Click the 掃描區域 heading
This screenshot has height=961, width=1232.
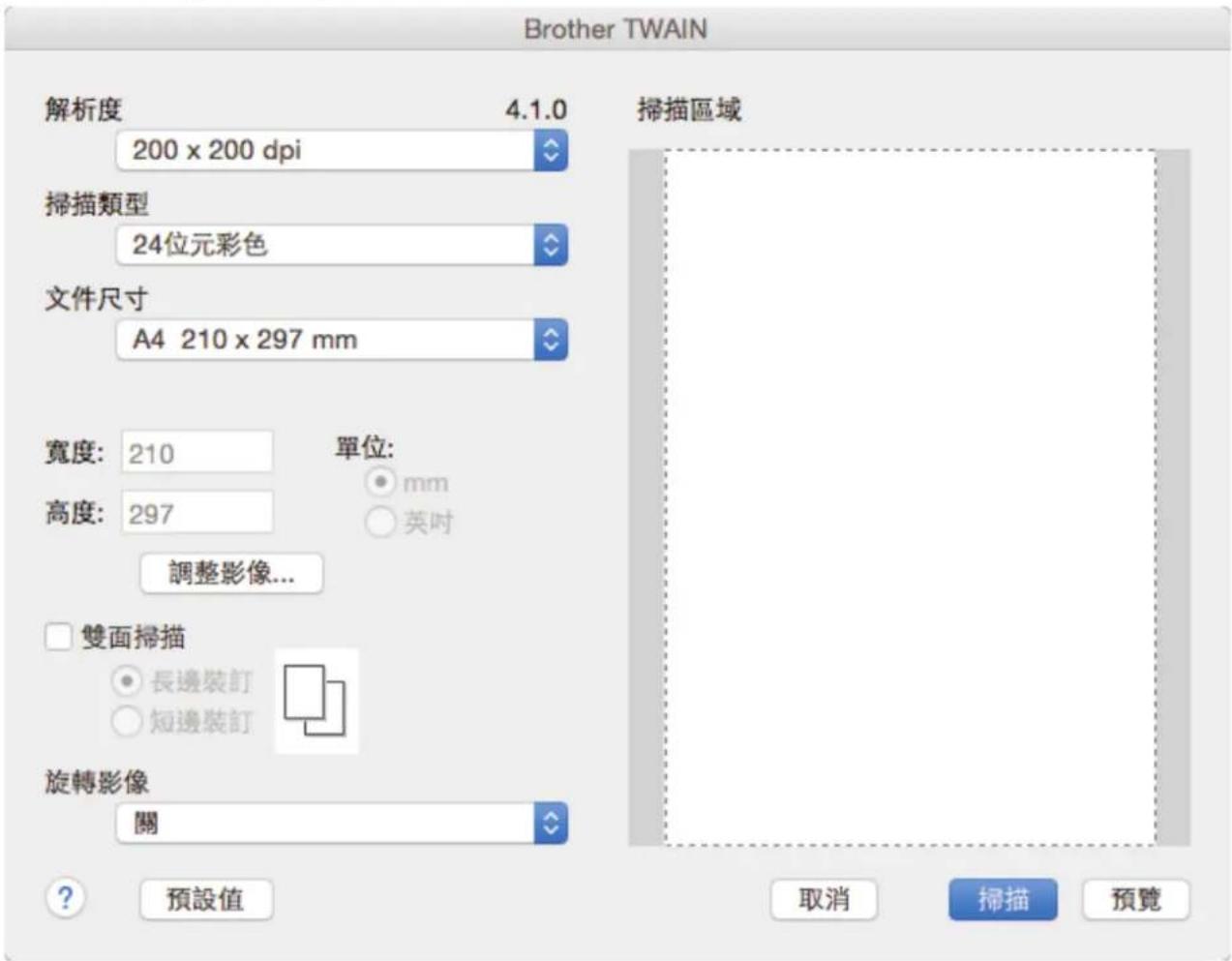pos(689,109)
